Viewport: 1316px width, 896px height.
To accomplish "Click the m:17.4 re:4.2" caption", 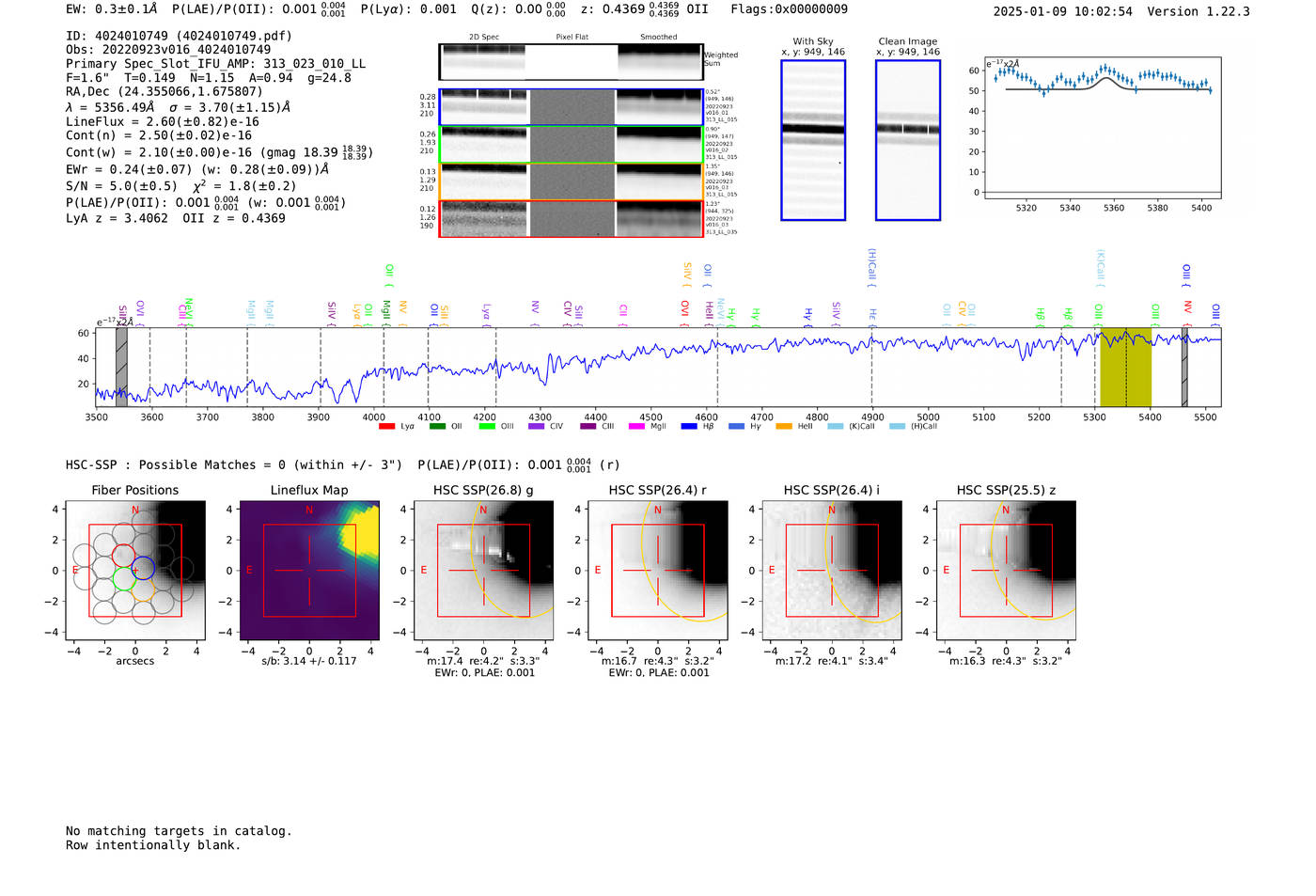I will (x=483, y=661).
